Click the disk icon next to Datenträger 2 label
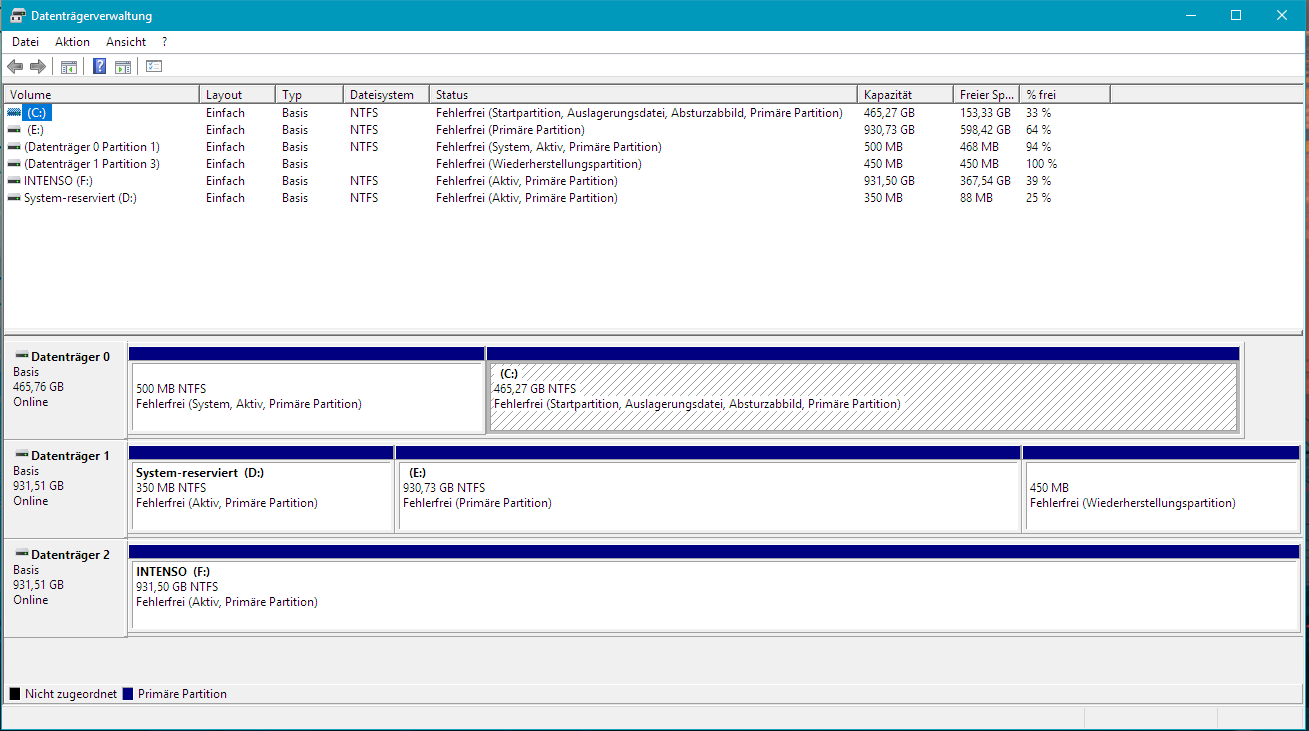 (x=21, y=554)
